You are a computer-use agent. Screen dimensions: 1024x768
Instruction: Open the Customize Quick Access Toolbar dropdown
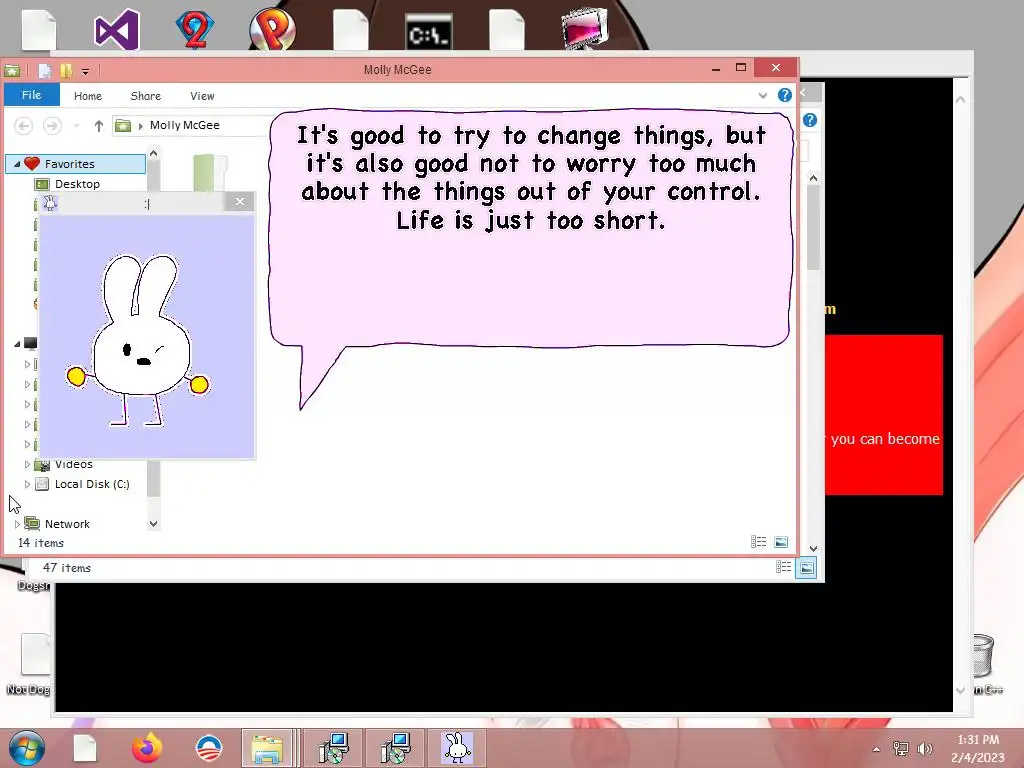86,71
